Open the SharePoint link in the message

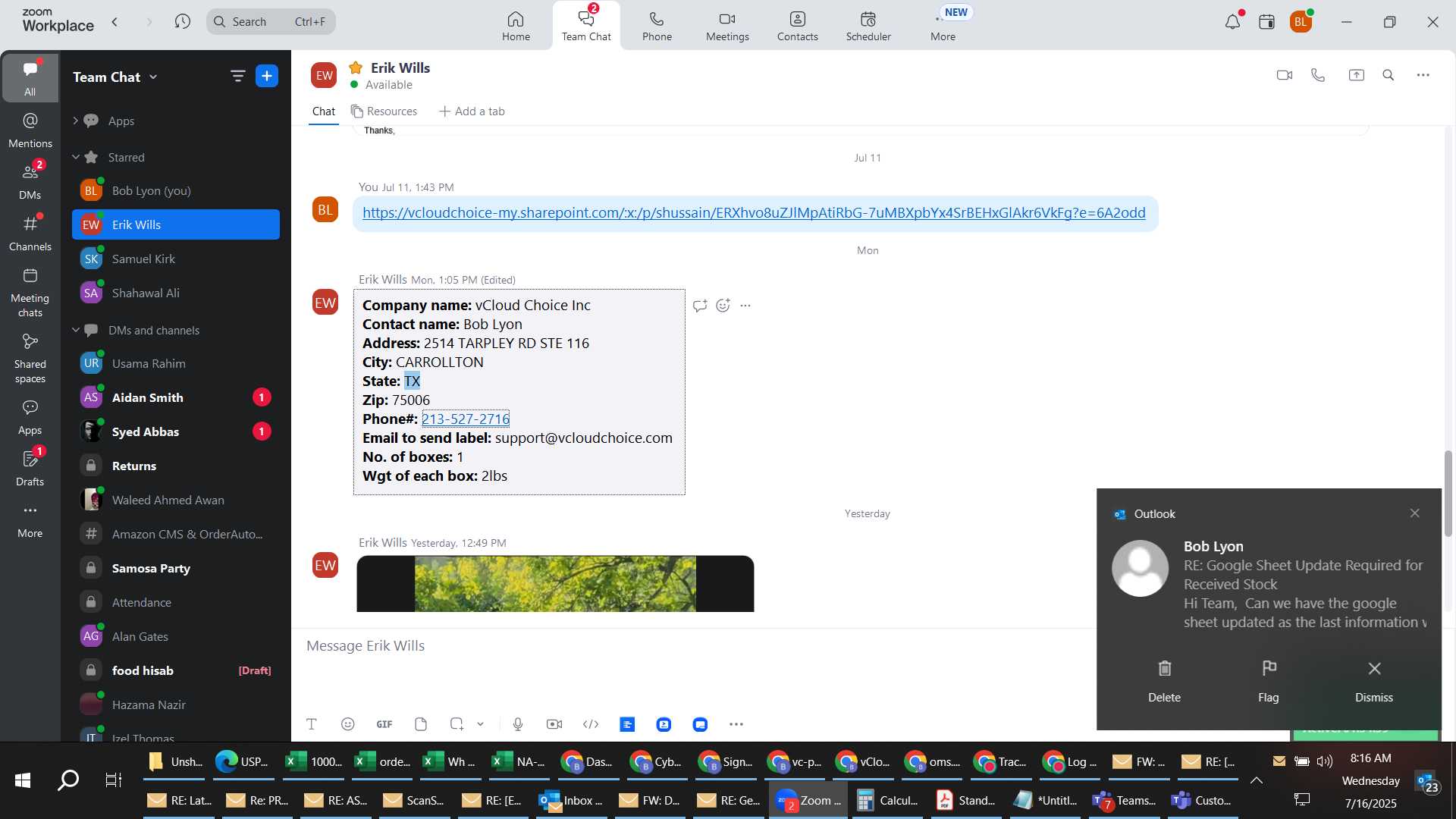(754, 213)
